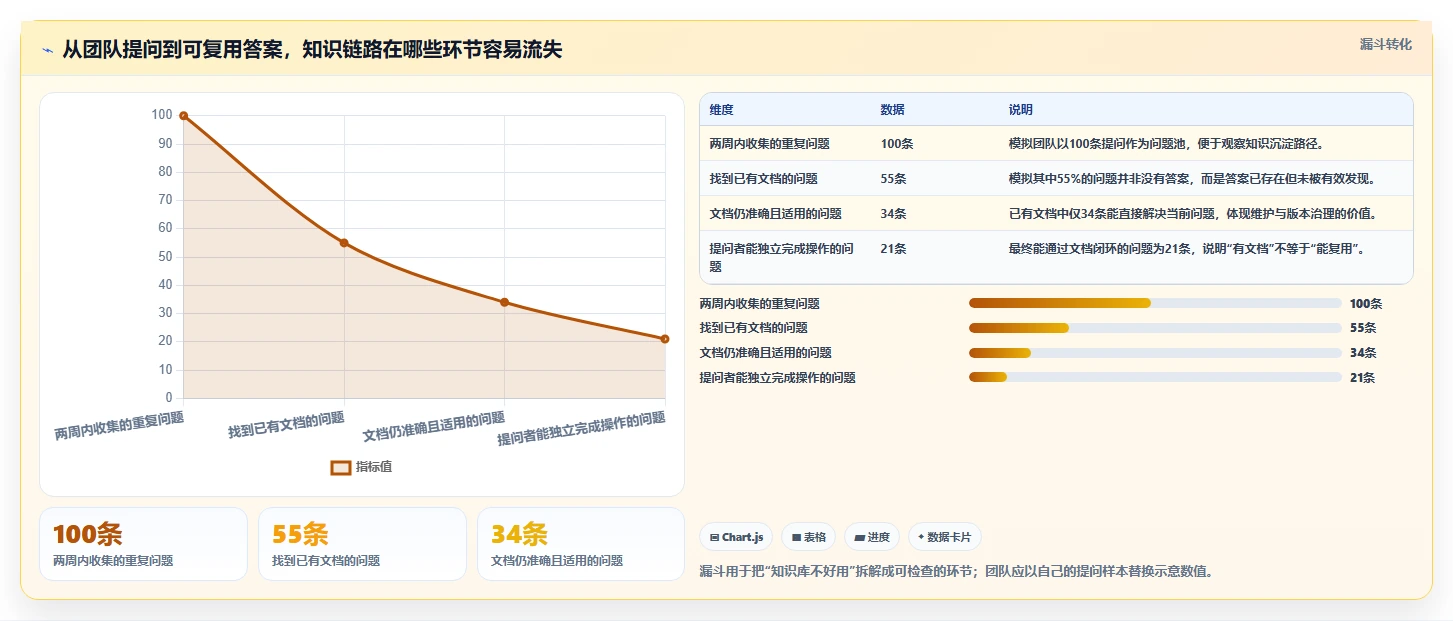Screen dimensions: 1453x621
Task: Click the progress bar labeled 55条
Action: click(x=1155, y=328)
